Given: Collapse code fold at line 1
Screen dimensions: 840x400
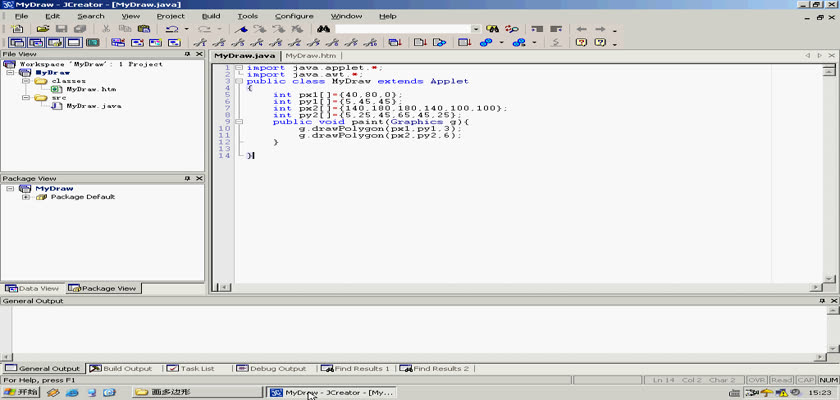Looking at the screenshot, I should [239, 68].
